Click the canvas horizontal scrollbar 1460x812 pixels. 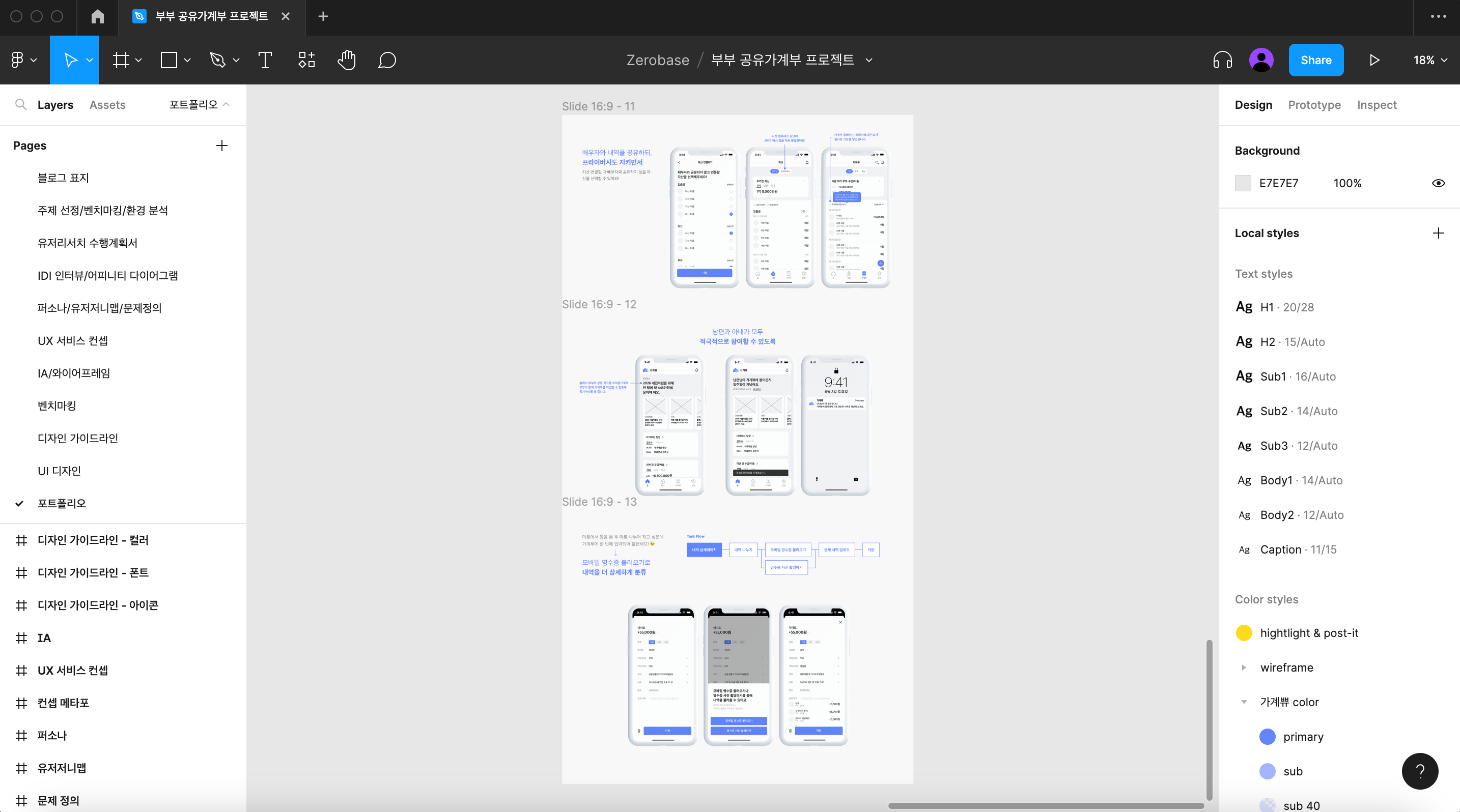(1046, 805)
